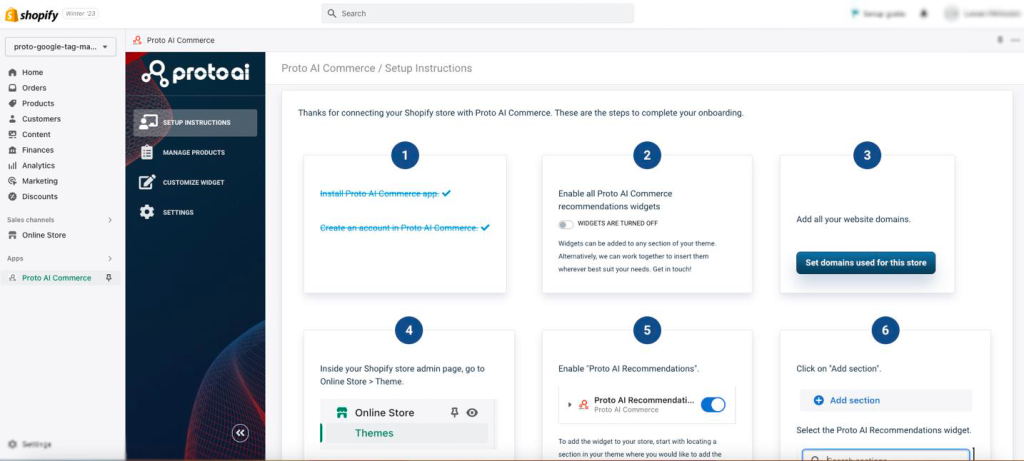Open Manage Products in Proto AI menu
The image size is (1024, 461).
pyautogui.click(x=195, y=152)
